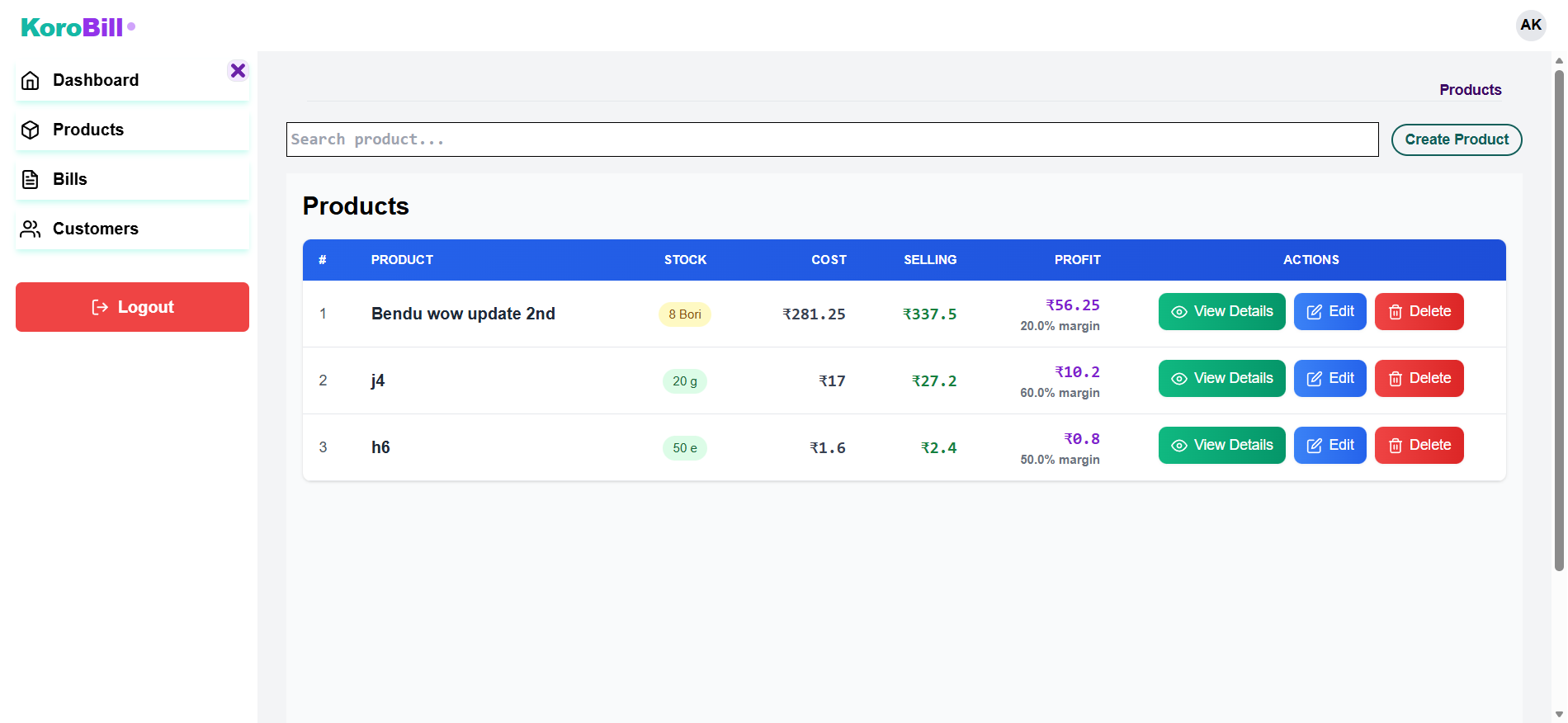Click the eye icon in the h6 row
The width and height of the screenshot is (1568, 723).
[x=1179, y=446]
